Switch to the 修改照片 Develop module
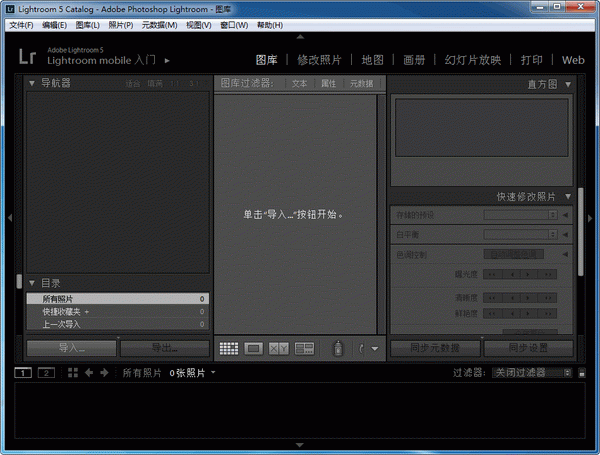 [x=319, y=60]
